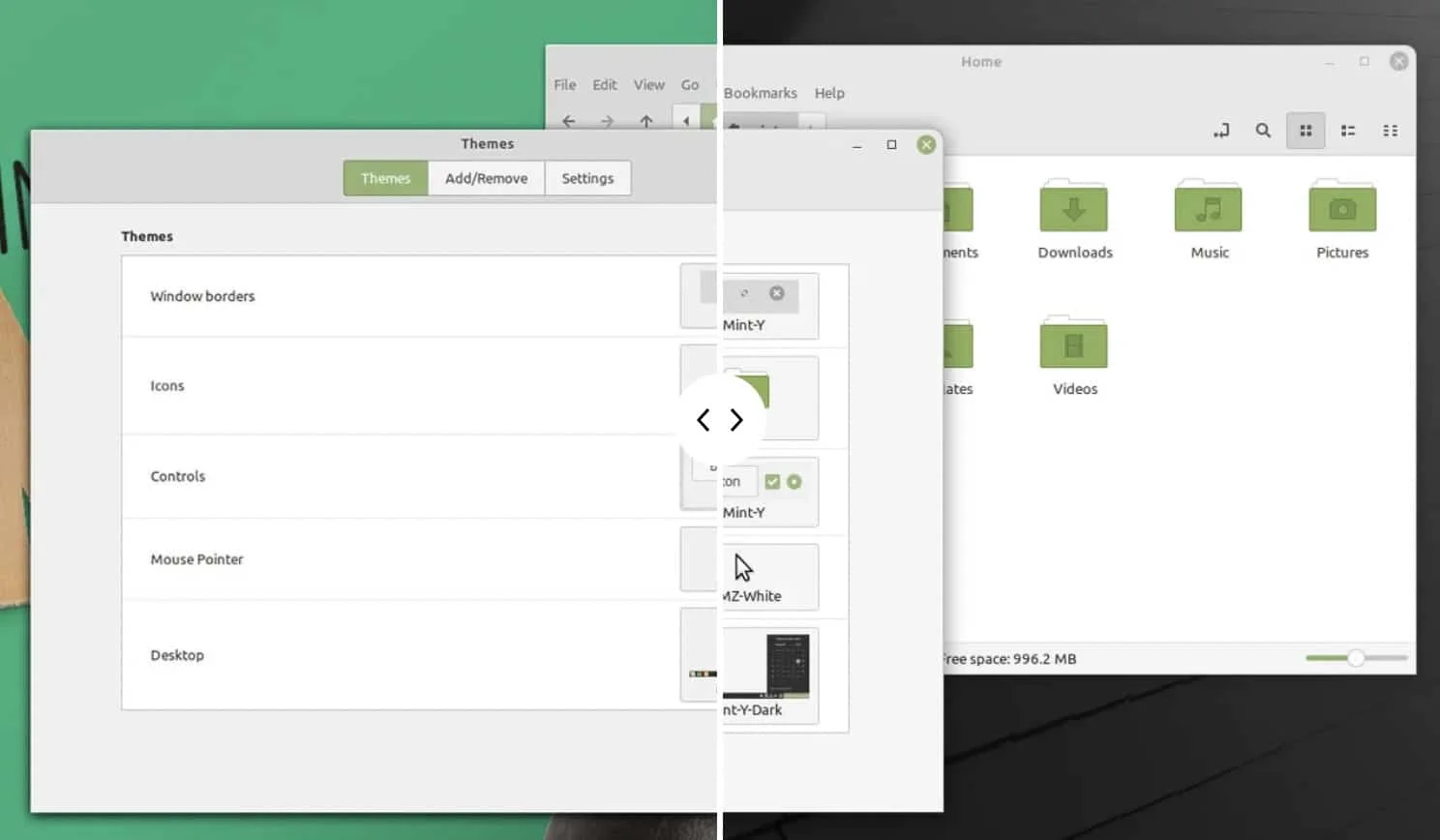Open the Downloads folder in Home window
The width and height of the screenshot is (1440, 840).
(x=1074, y=220)
